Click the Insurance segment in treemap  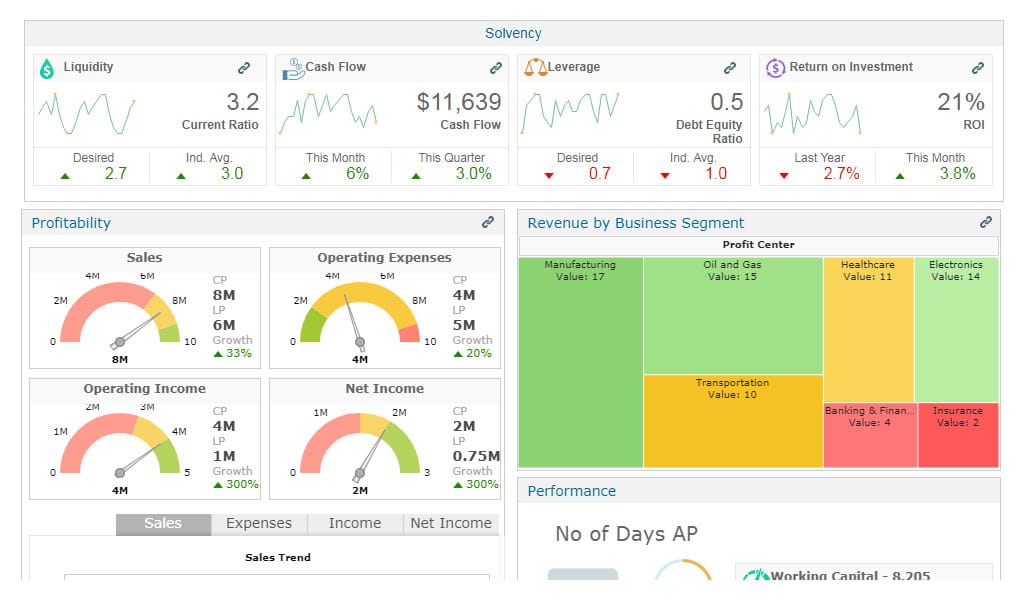(958, 435)
